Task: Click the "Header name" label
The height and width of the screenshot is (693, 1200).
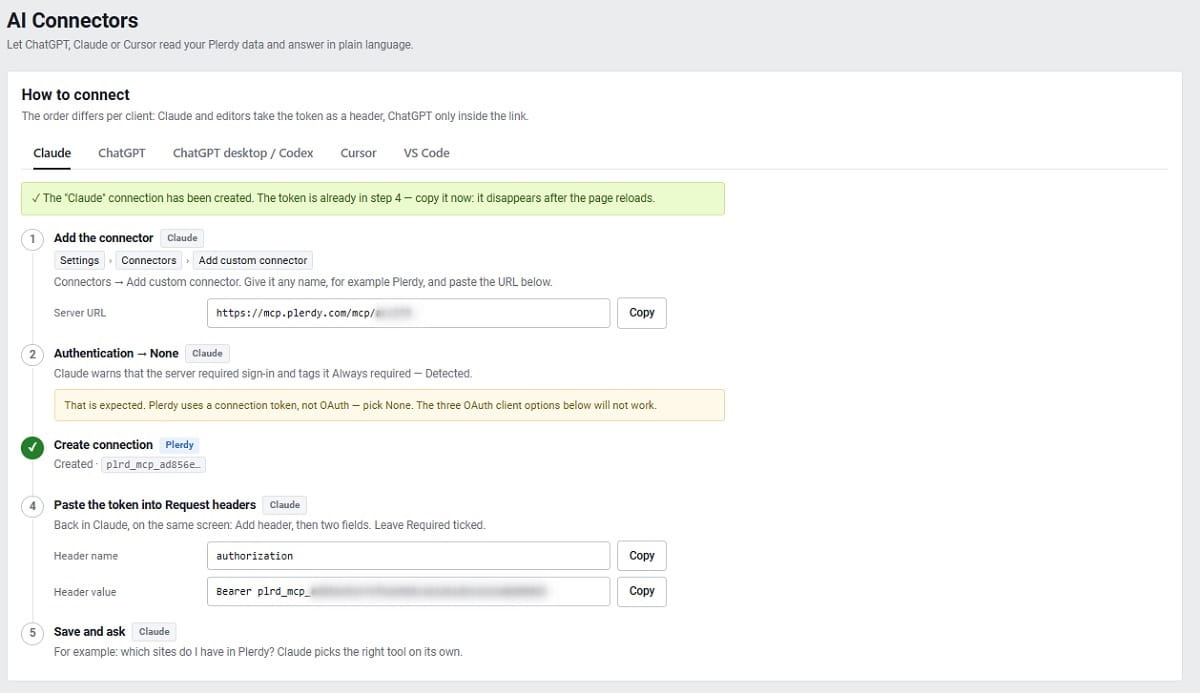Action: coord(85,556)
